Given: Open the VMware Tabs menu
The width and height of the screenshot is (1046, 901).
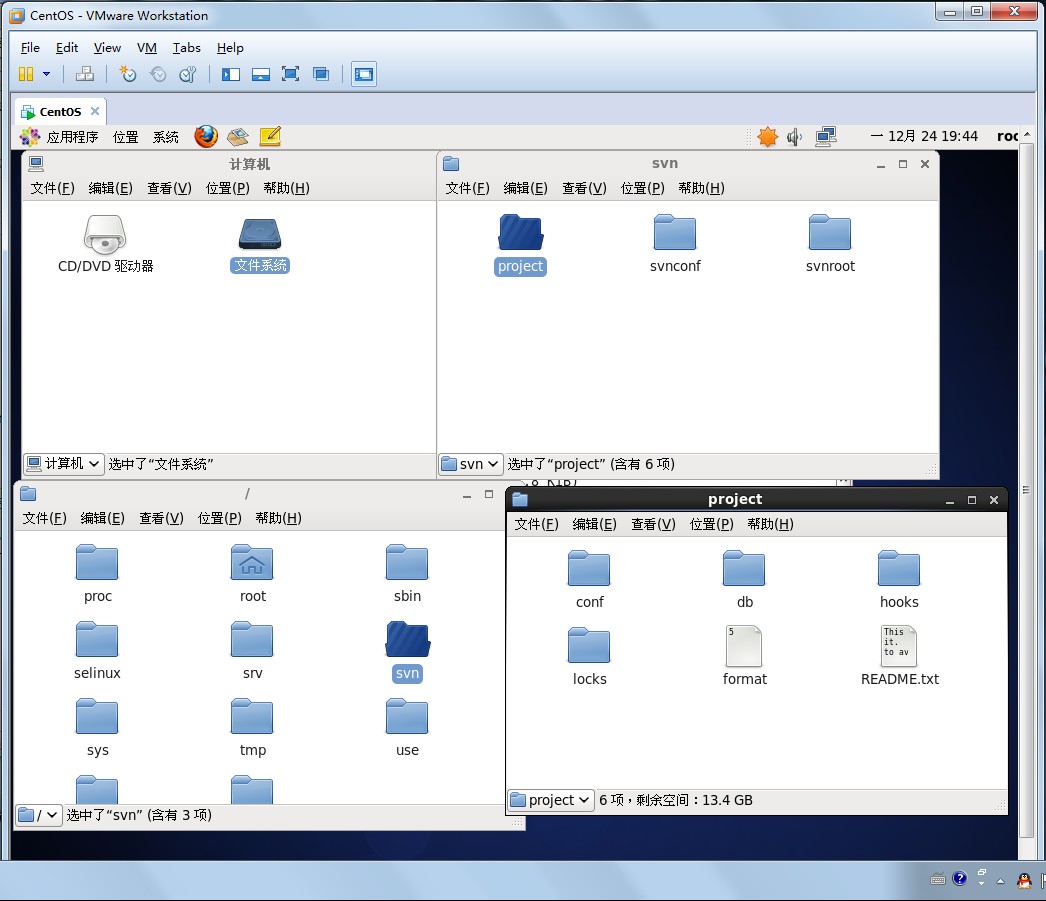Looking at the screenshot, I should [187, 48].
